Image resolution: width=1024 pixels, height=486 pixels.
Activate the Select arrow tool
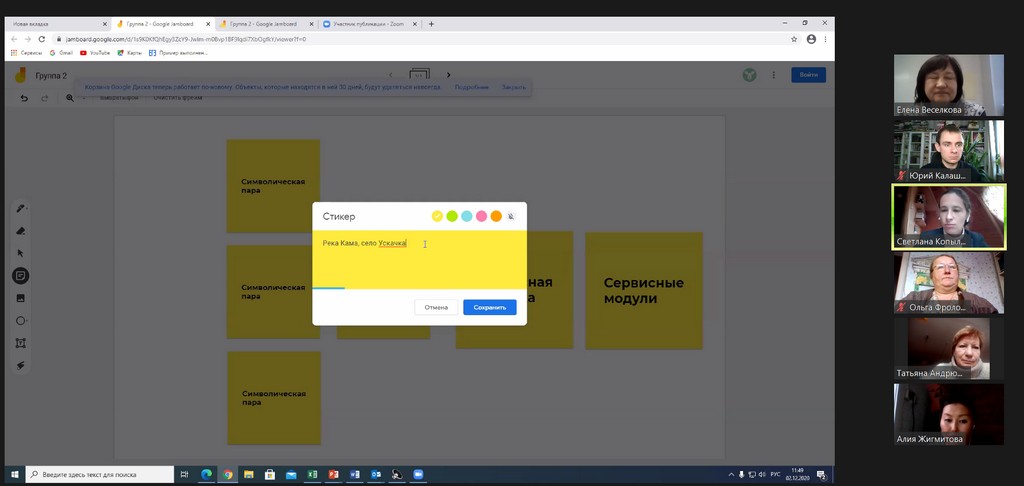20,253
